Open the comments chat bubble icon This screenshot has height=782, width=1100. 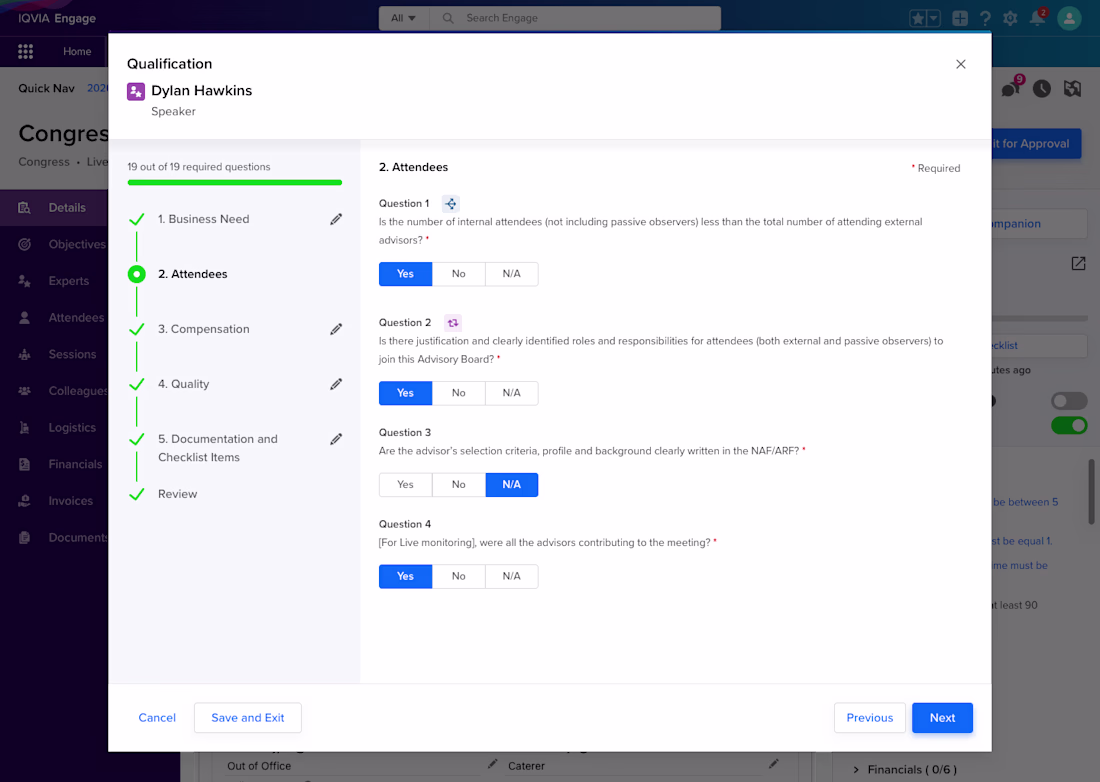coord(1011,88)
